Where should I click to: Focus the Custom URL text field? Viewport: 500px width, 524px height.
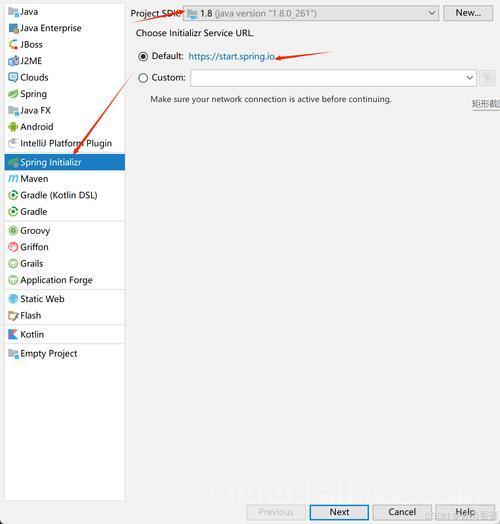[328, 78]
